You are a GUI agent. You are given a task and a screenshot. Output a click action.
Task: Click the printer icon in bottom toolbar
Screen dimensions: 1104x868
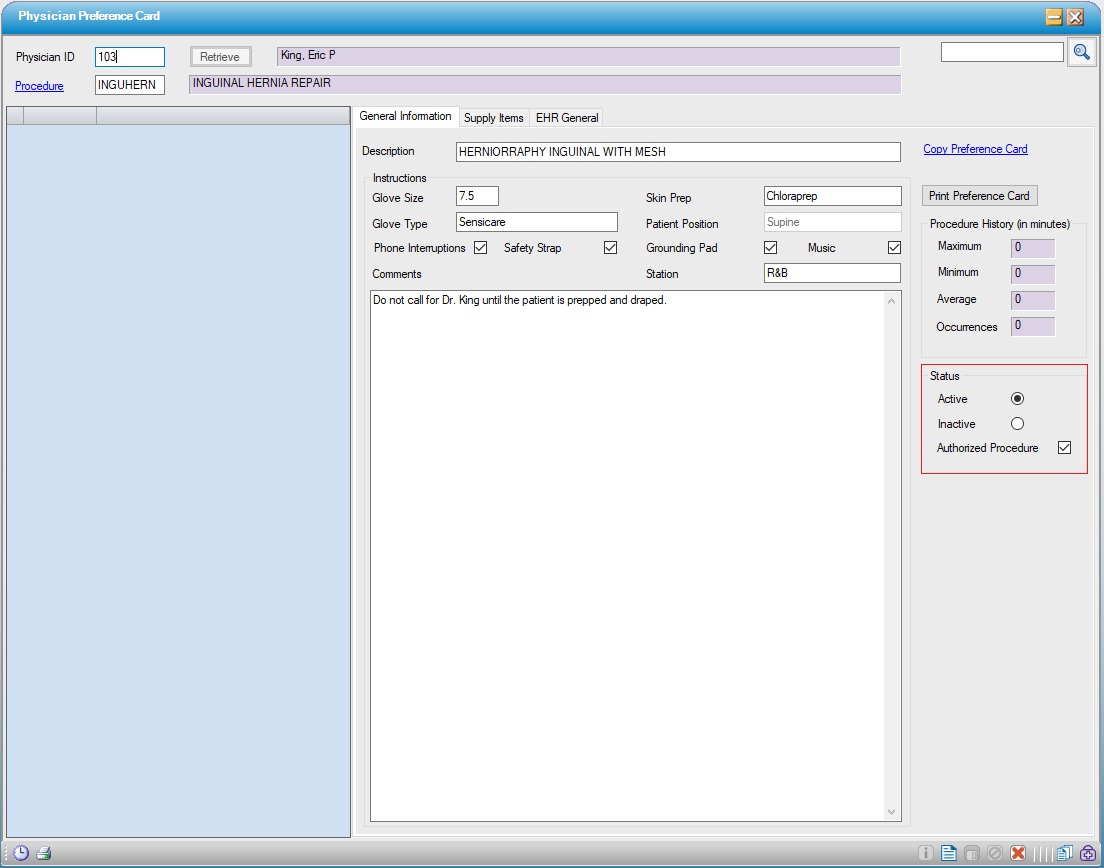pos(44,853)
